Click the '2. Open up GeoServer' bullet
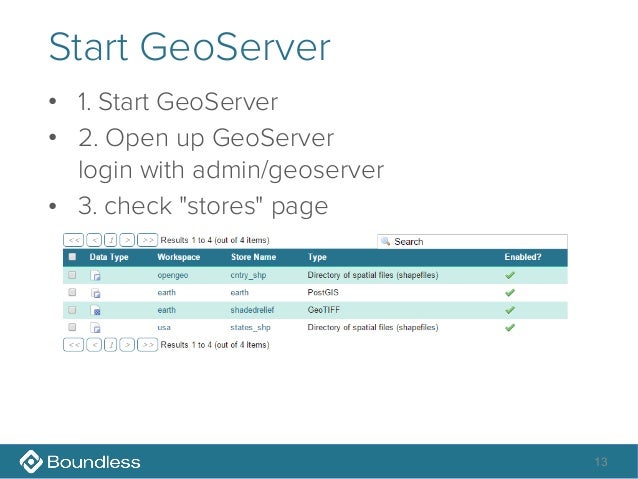The width and height of the screenshot is (638, 479). pos(206,138)
